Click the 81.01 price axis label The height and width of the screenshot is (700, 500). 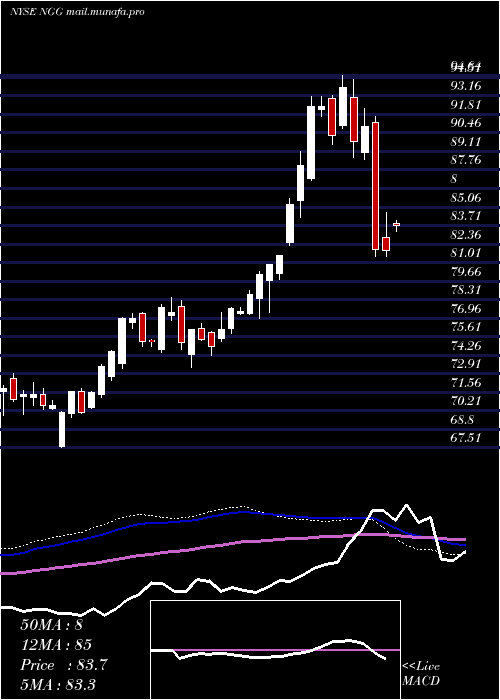466,253
